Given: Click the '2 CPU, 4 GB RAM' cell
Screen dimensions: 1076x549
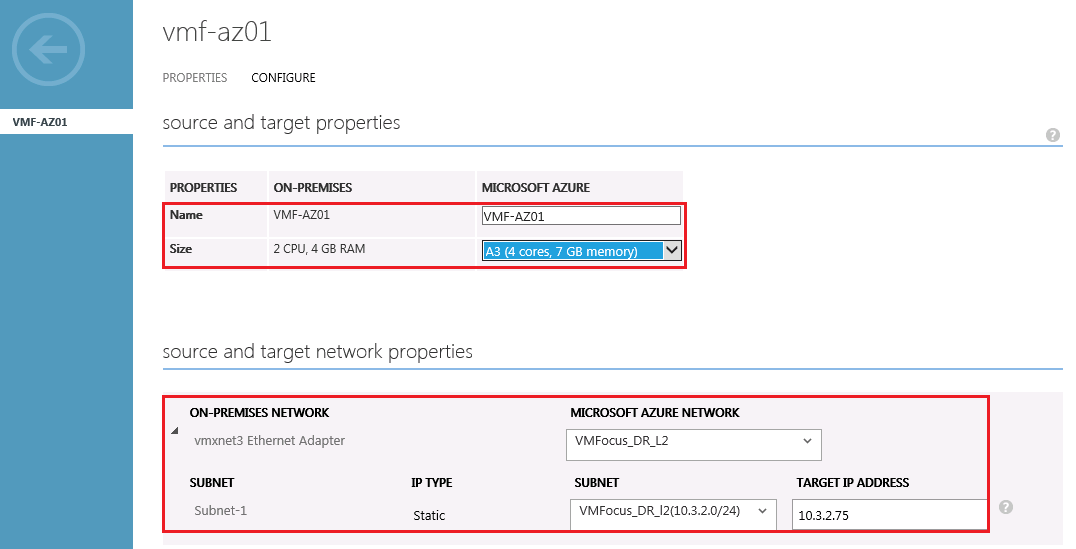Looking at the screenshot, I should 319,249.
